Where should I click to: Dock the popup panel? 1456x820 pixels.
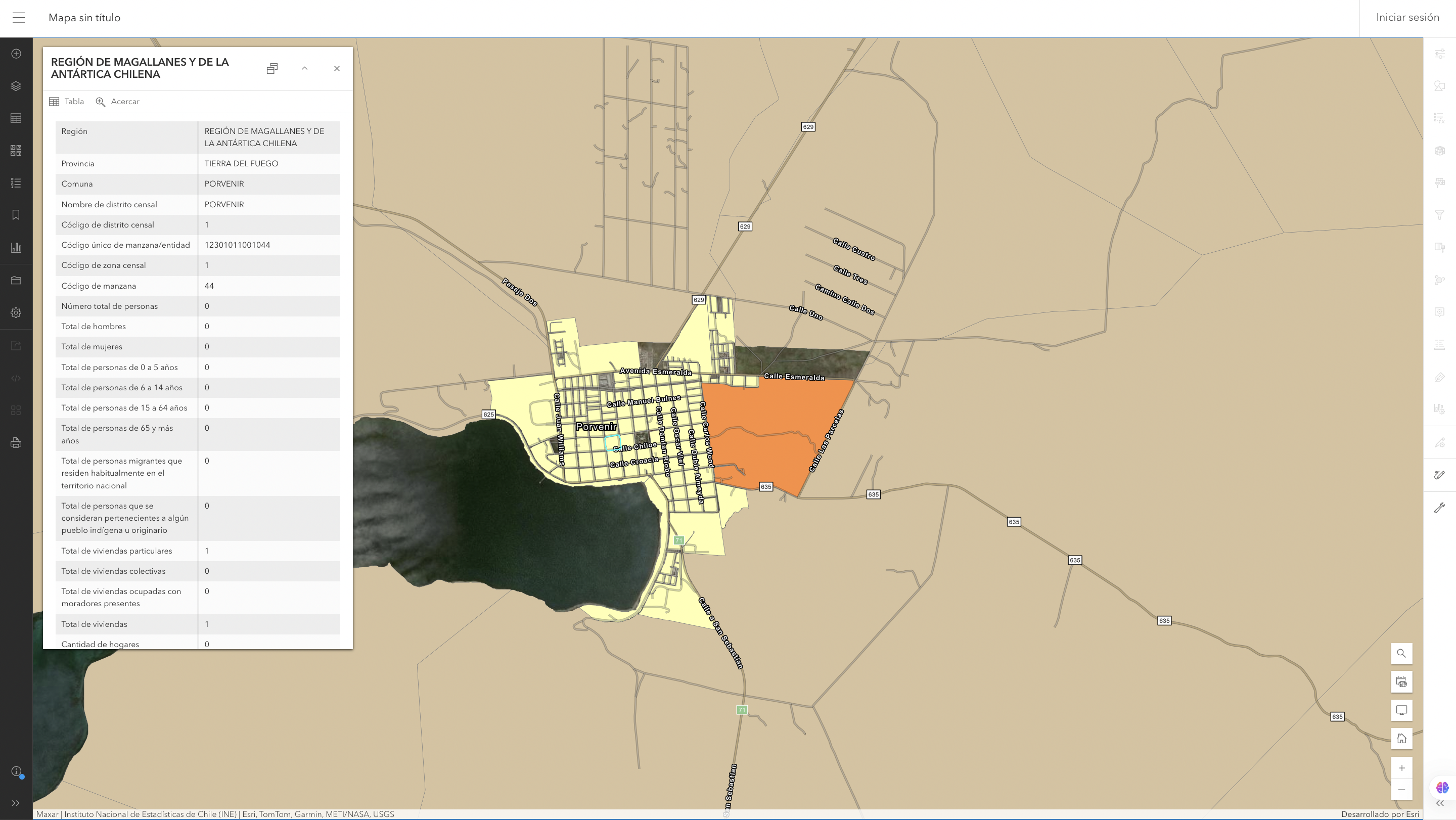(x=272, y=68)
